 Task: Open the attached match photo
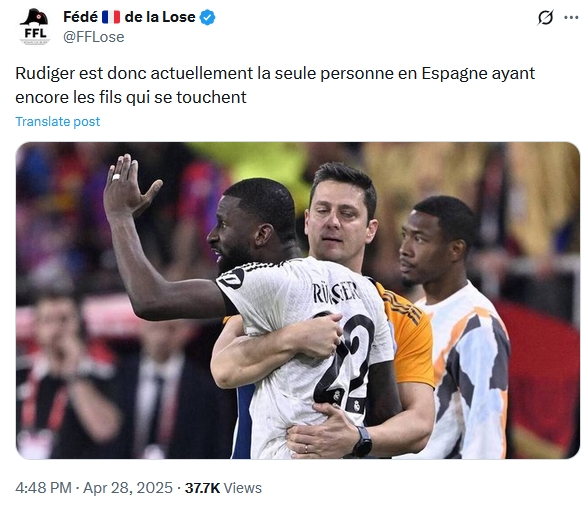click(297, 300)
